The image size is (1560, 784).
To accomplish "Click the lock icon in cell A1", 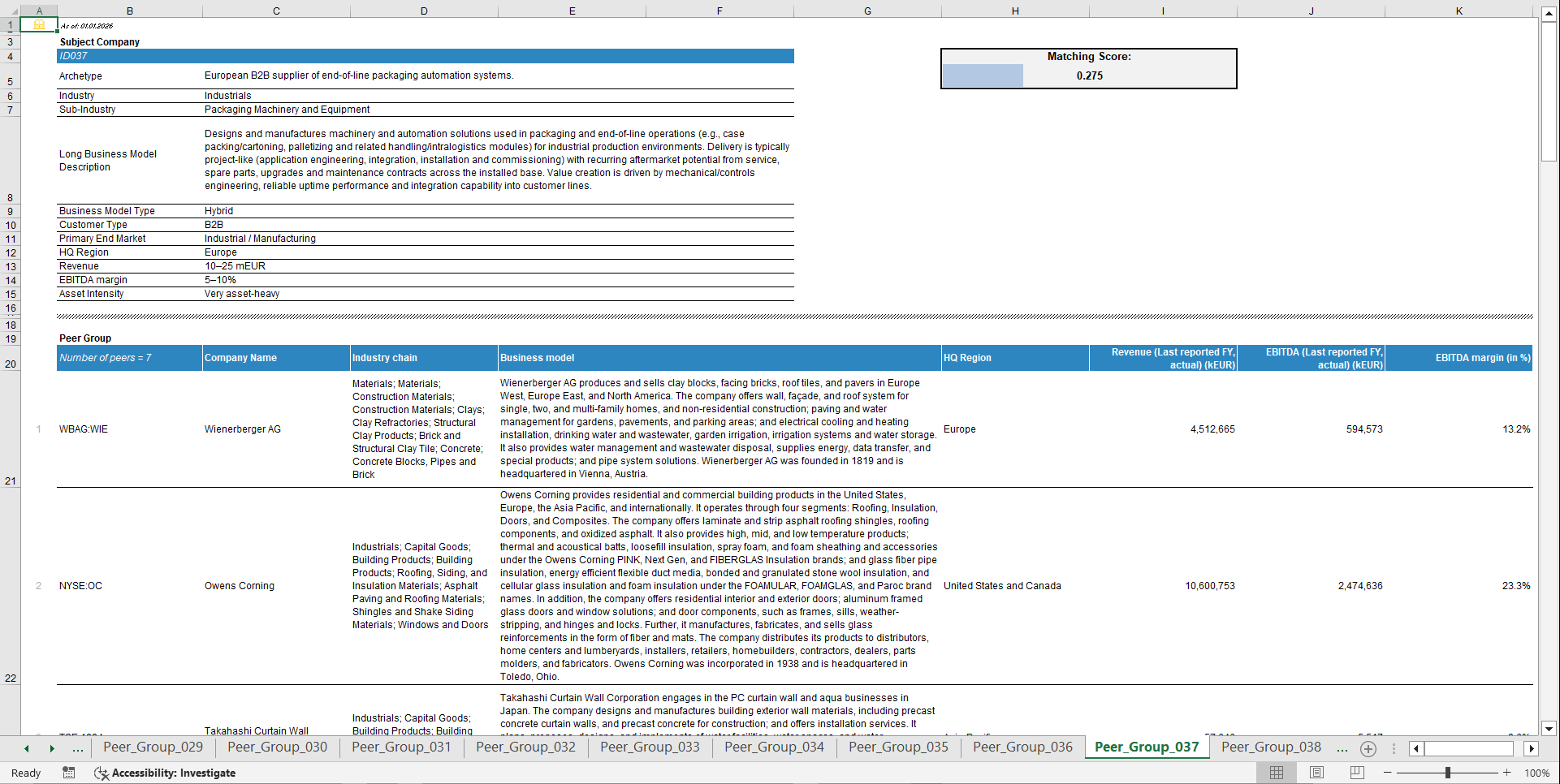I will (x=38, y=24).
